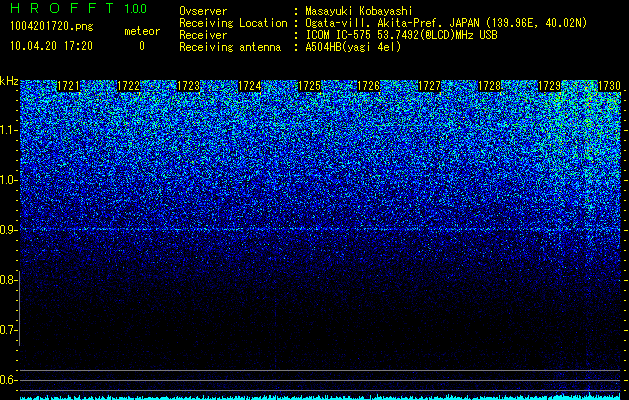The height and width of the screenshot is (400, 629).
Task: Click the Ovserver field label
Action: (203, 11)
